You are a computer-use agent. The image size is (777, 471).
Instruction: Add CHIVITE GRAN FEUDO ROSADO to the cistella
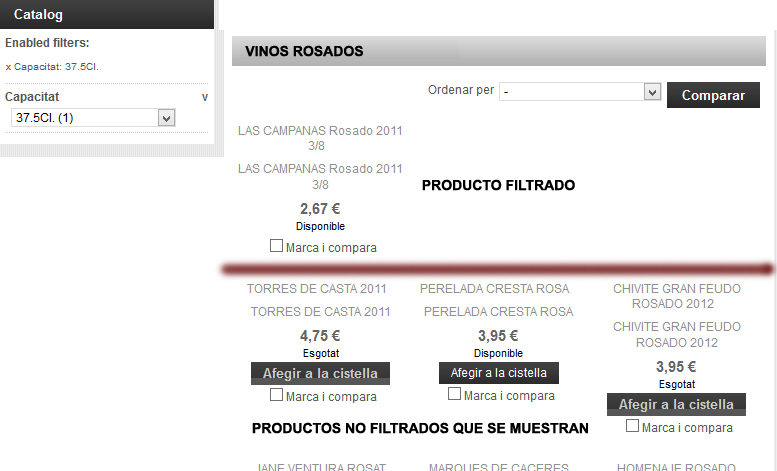[x=676, y=405]
